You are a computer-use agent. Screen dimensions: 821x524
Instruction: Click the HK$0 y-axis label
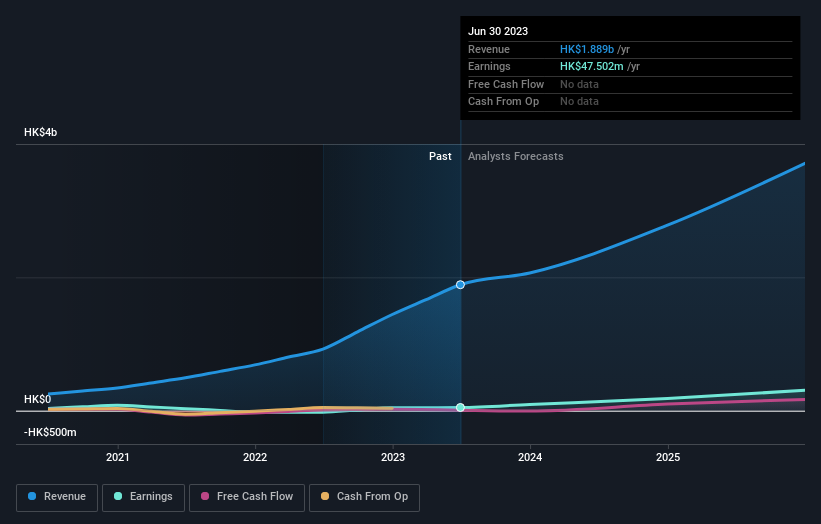click(38, 399)
